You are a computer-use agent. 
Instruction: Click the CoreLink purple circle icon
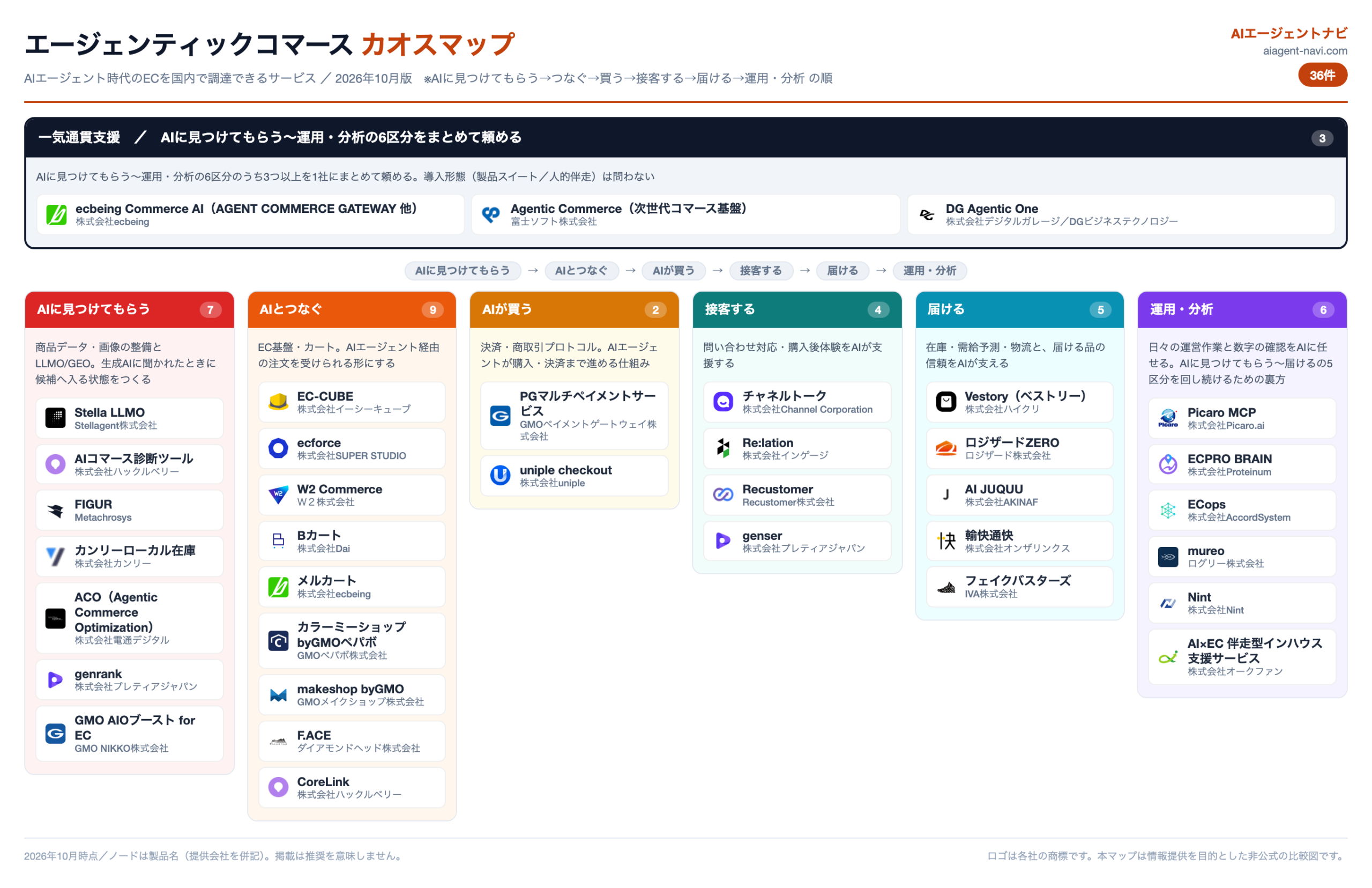(x=278, y=787)
